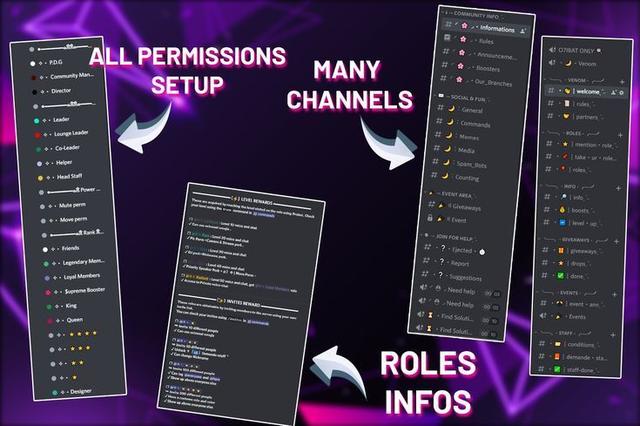Collapse the STAFF category header

tap(565, 333)
